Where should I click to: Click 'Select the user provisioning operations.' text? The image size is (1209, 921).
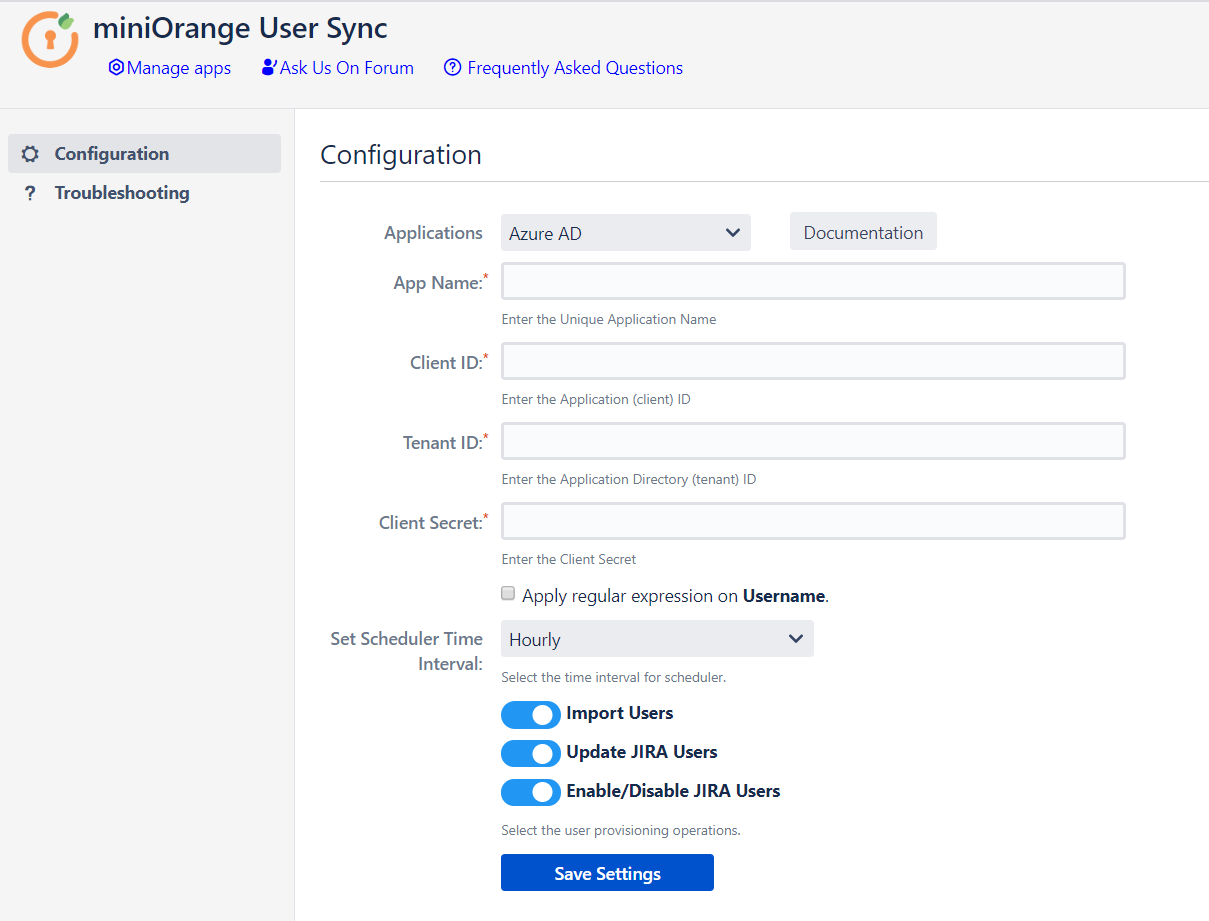621,831
